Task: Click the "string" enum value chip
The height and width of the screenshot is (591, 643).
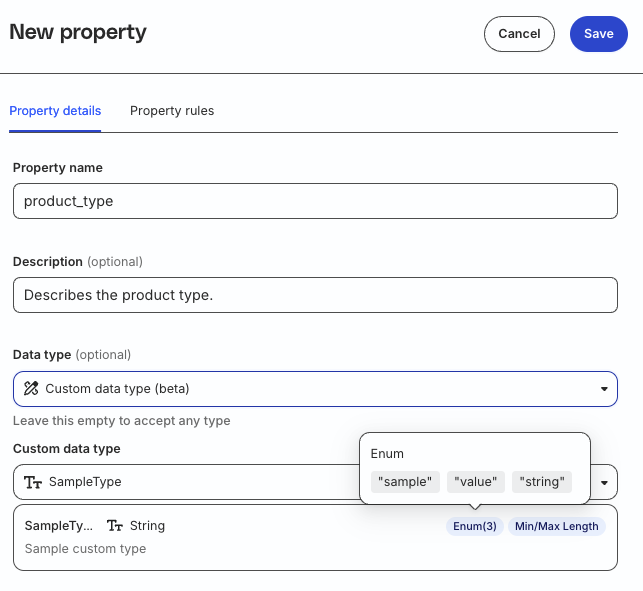Action: [542, 482]
